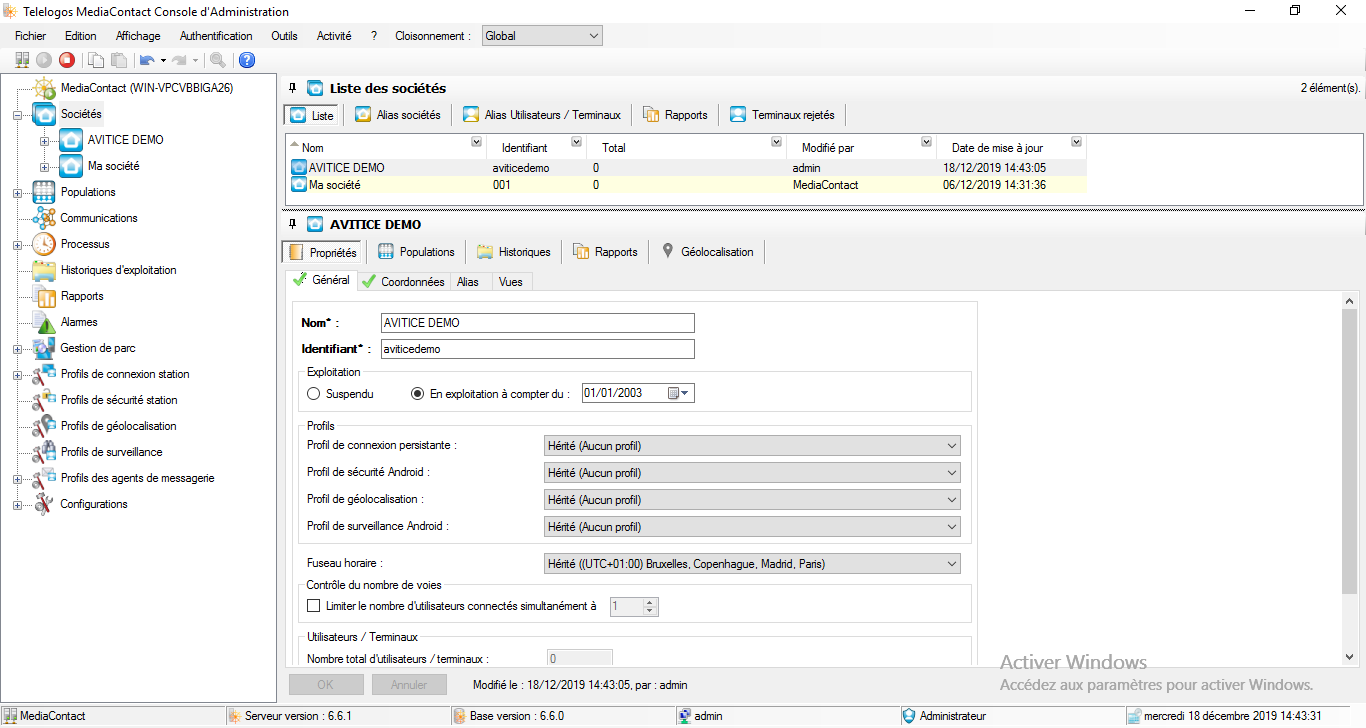The height and width of the screenshot is (728, 1366).
Task: Click the undo arrow toolbar icon
Action: 147,60
